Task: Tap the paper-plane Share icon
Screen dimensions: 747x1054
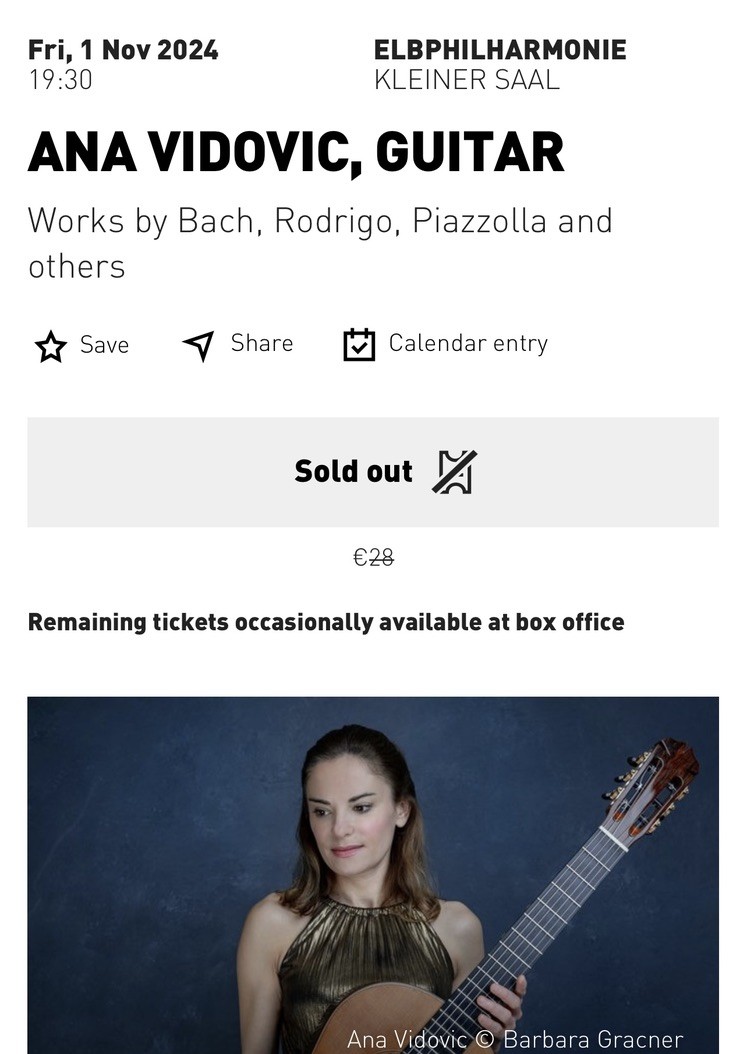Action: 199,346
